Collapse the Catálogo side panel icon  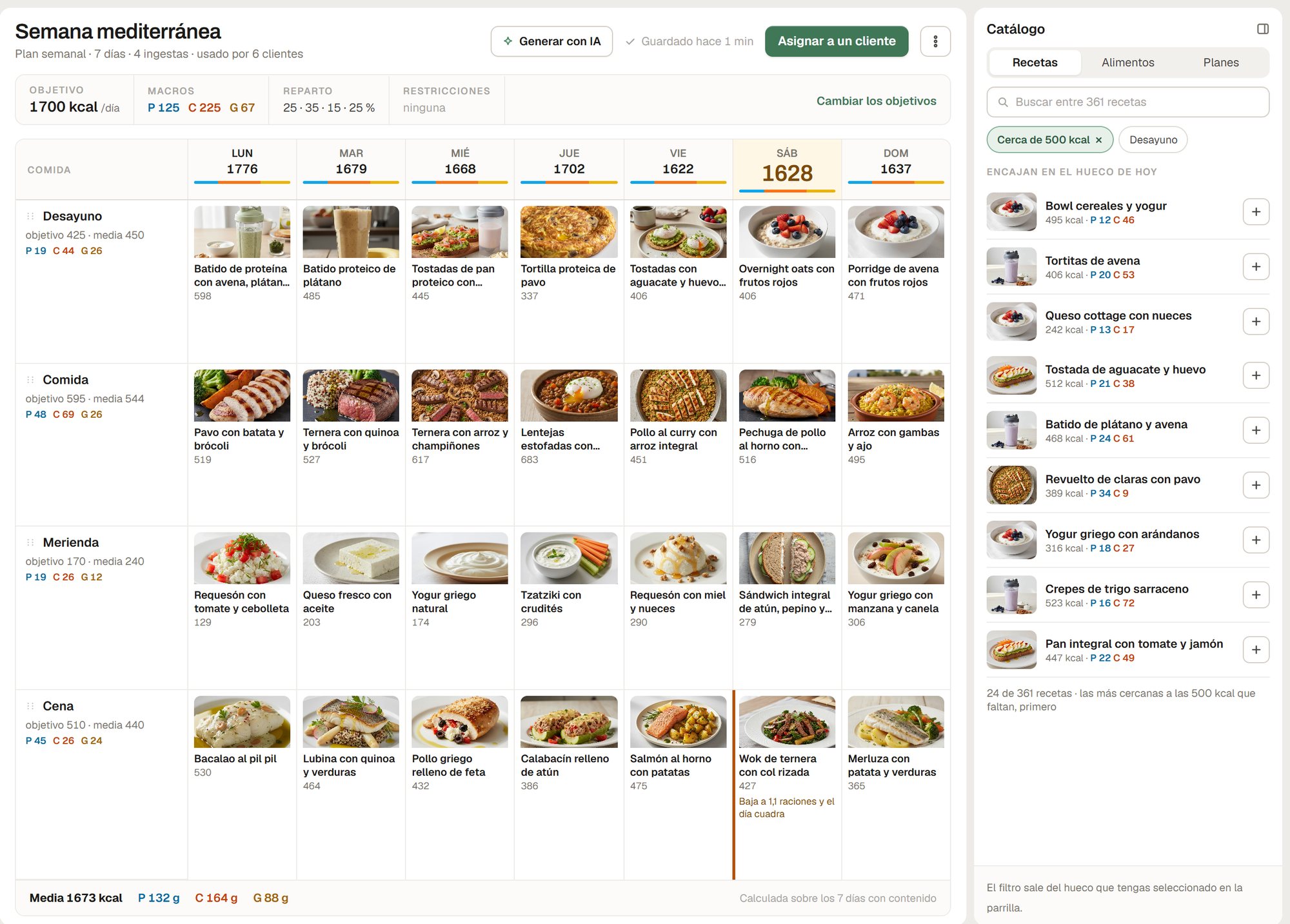coord(1262,29)
